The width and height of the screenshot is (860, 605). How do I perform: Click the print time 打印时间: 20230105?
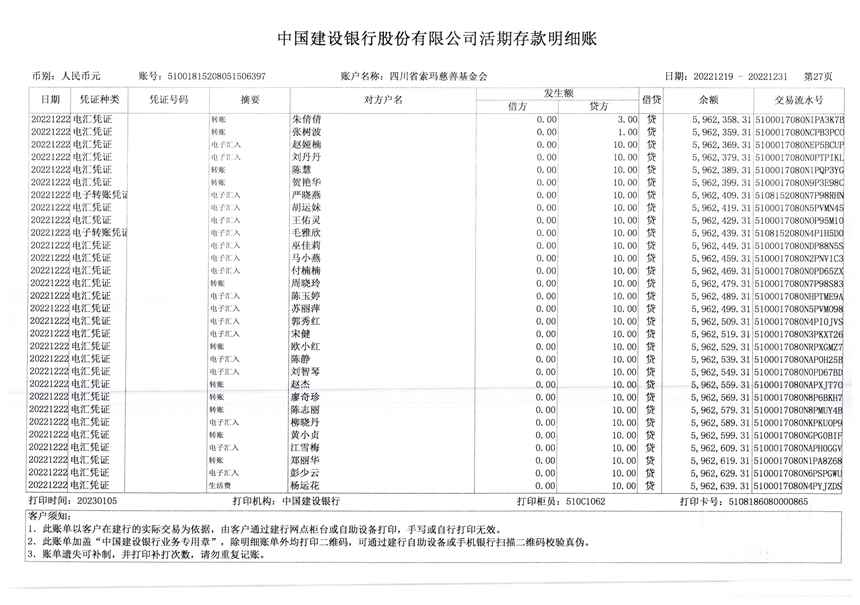tap(72, 501)
